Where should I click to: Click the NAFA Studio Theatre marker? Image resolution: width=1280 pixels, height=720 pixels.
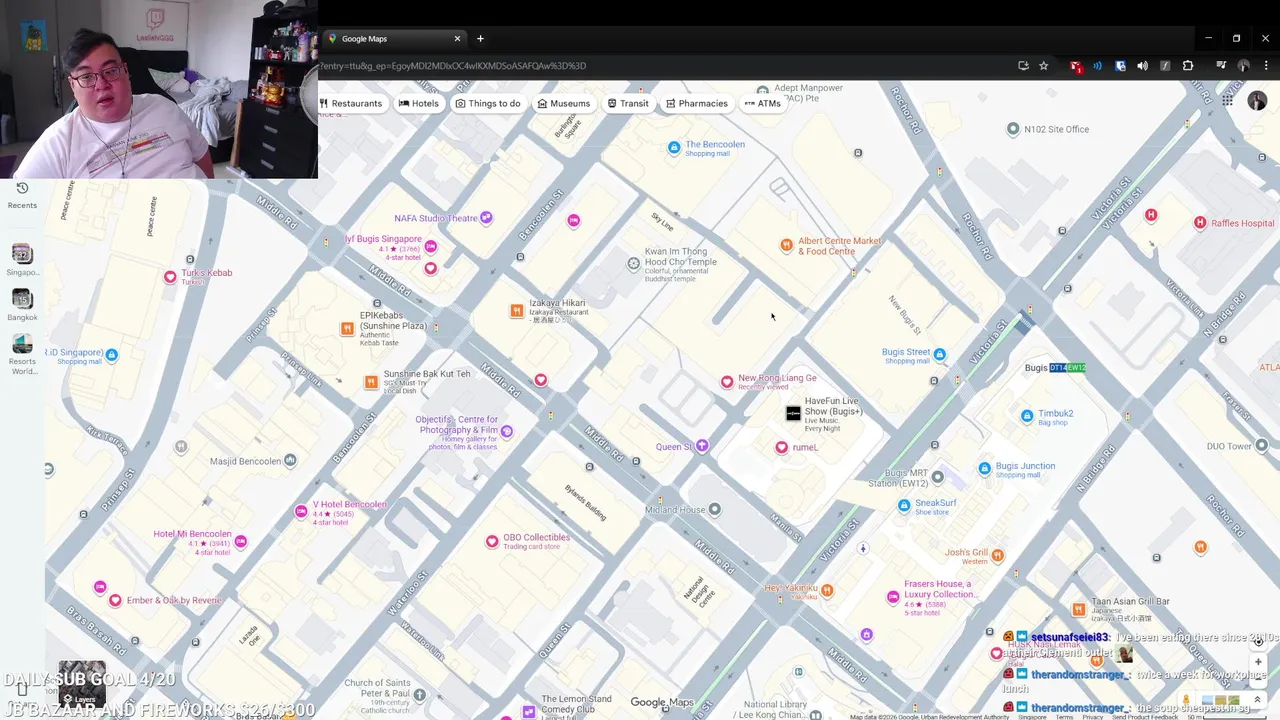(486, 218)
